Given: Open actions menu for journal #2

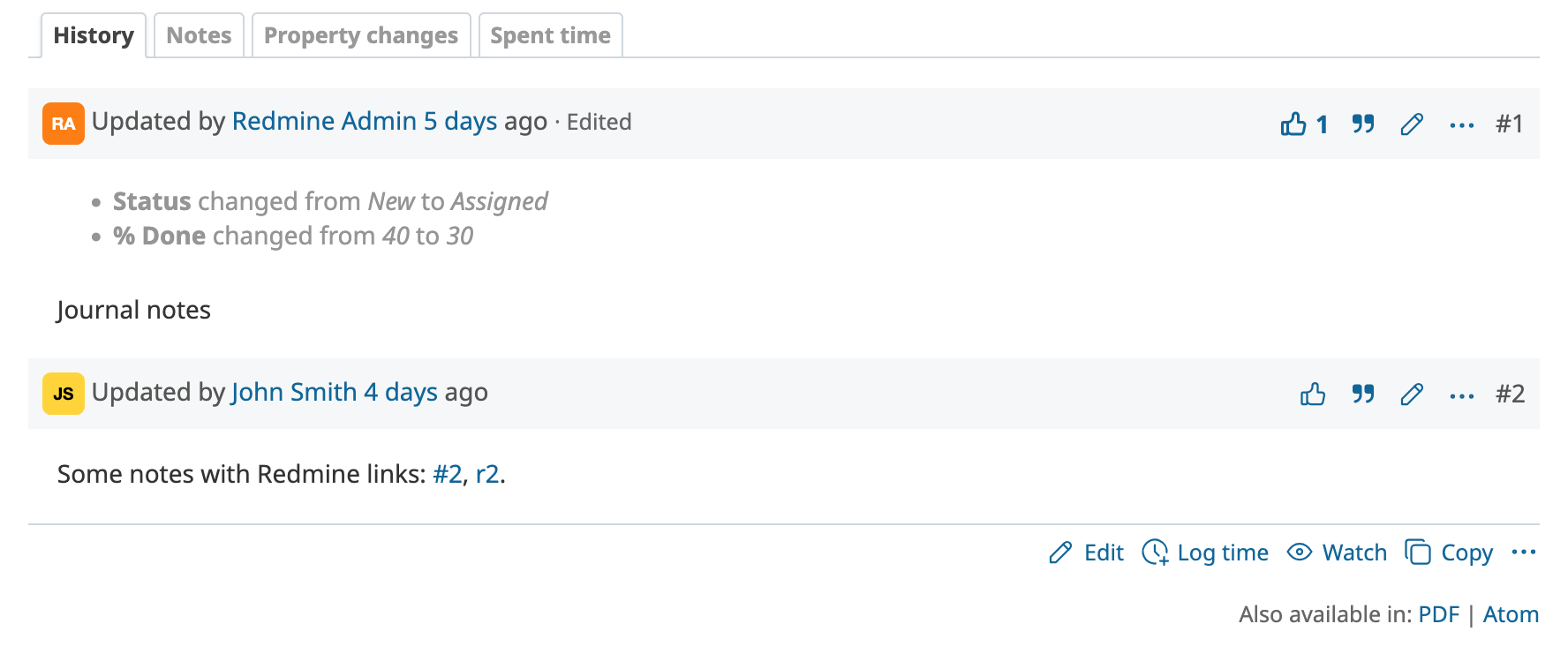Looking at the screenshot, I should [x=1461, y=395].
